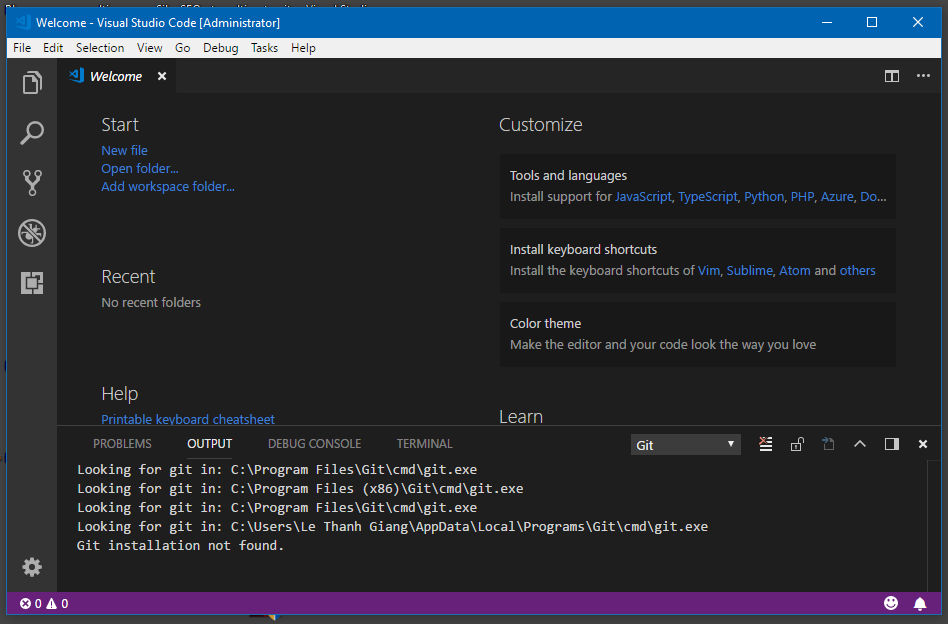
Task: Check error count in the status bar
Action: [30, 603]
